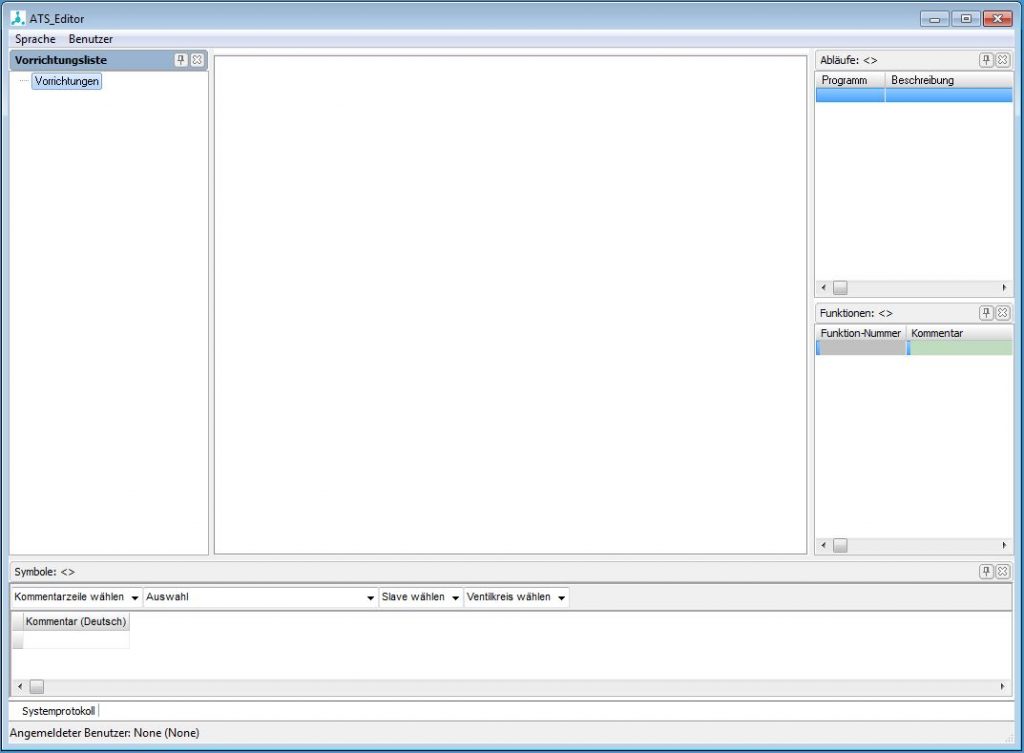The image size is (1024, 753).
Task: Click the horizontal scrollbar of the Symbole panel
Action: tap(37, 687)
